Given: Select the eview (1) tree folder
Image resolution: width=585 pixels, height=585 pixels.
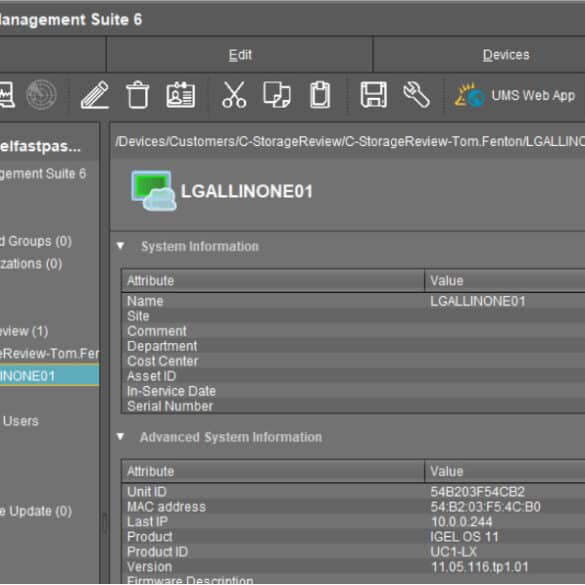Looking at the screenshot, I should coord(24,331).
